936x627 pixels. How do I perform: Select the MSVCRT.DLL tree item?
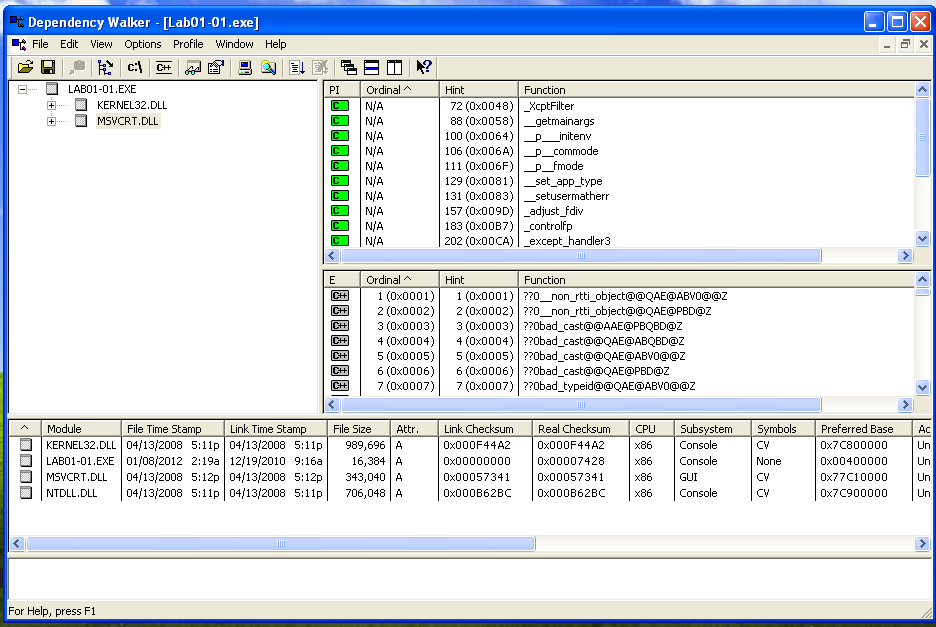128,121
